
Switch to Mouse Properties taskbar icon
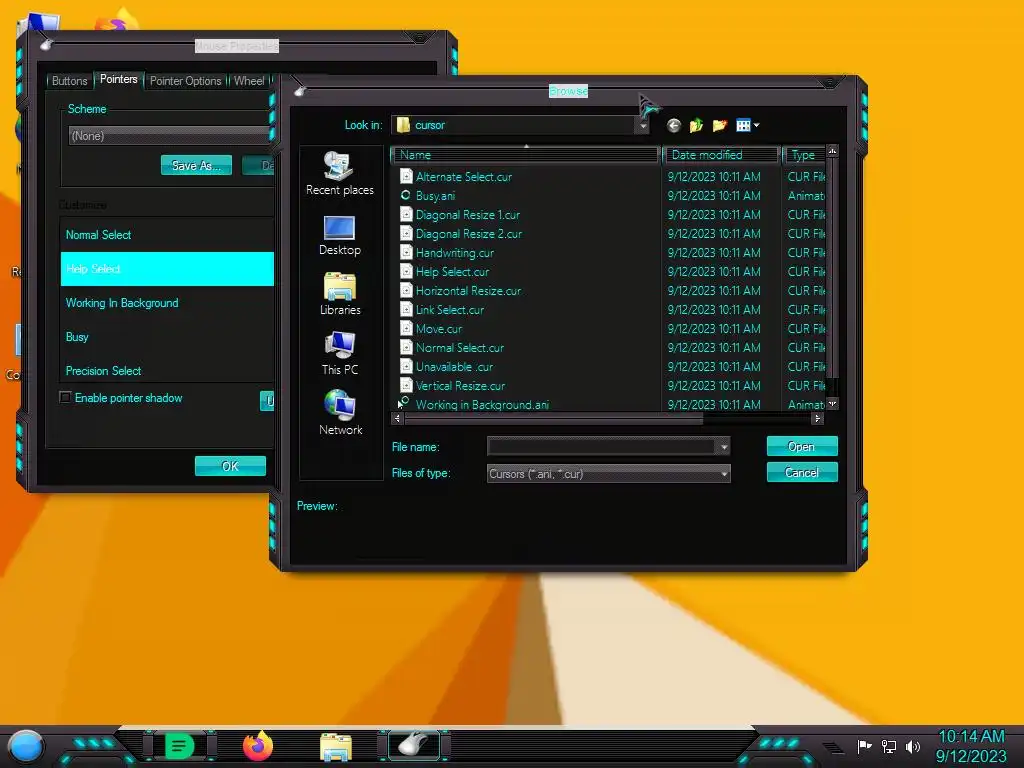point(414,745)
